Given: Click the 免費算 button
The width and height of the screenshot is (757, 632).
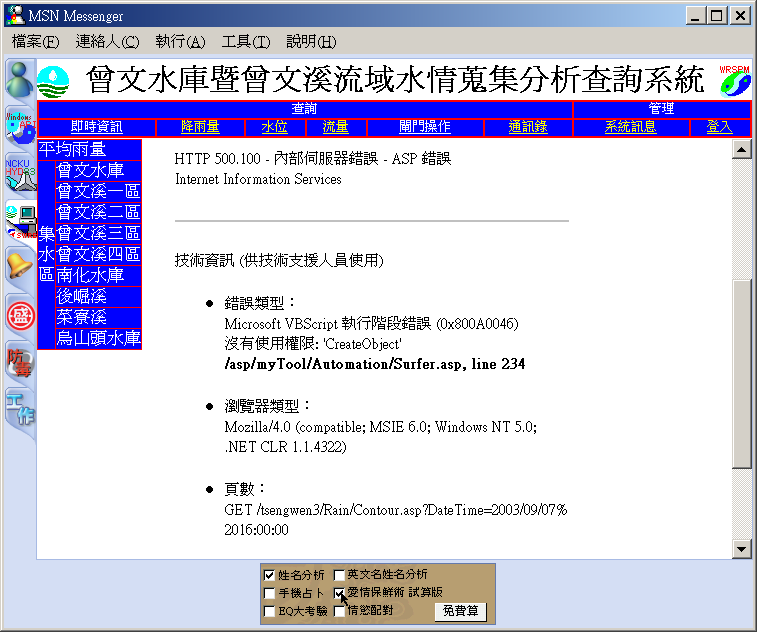Looking at the screenshot, I should coord(461,611).
